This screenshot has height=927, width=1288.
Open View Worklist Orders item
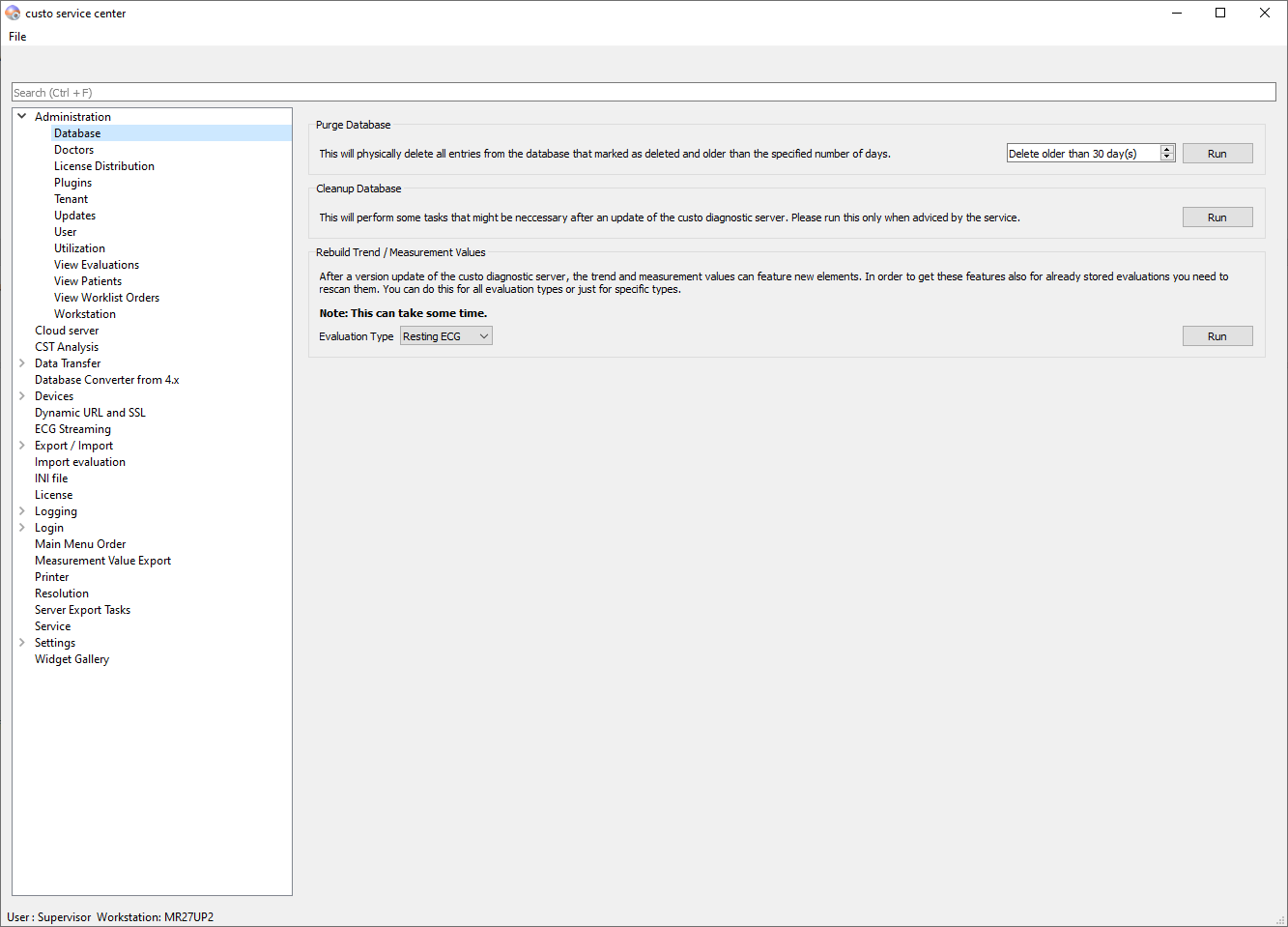tap(107, 298)
